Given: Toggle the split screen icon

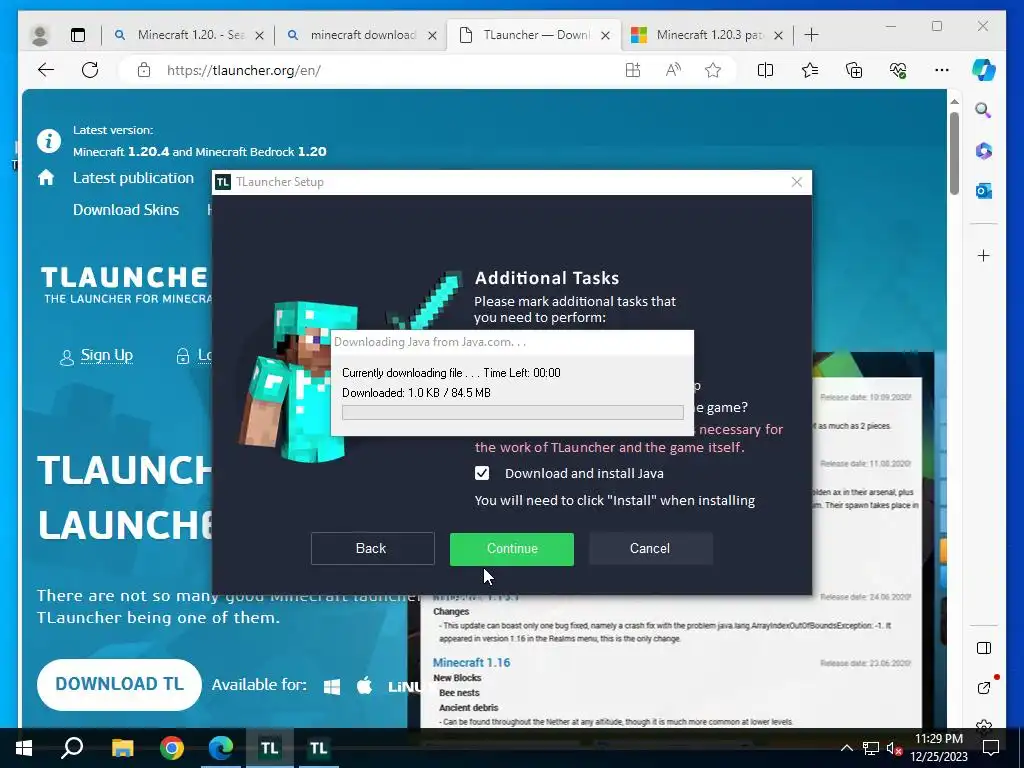Looking at the screenshot, I should (765, 70).
